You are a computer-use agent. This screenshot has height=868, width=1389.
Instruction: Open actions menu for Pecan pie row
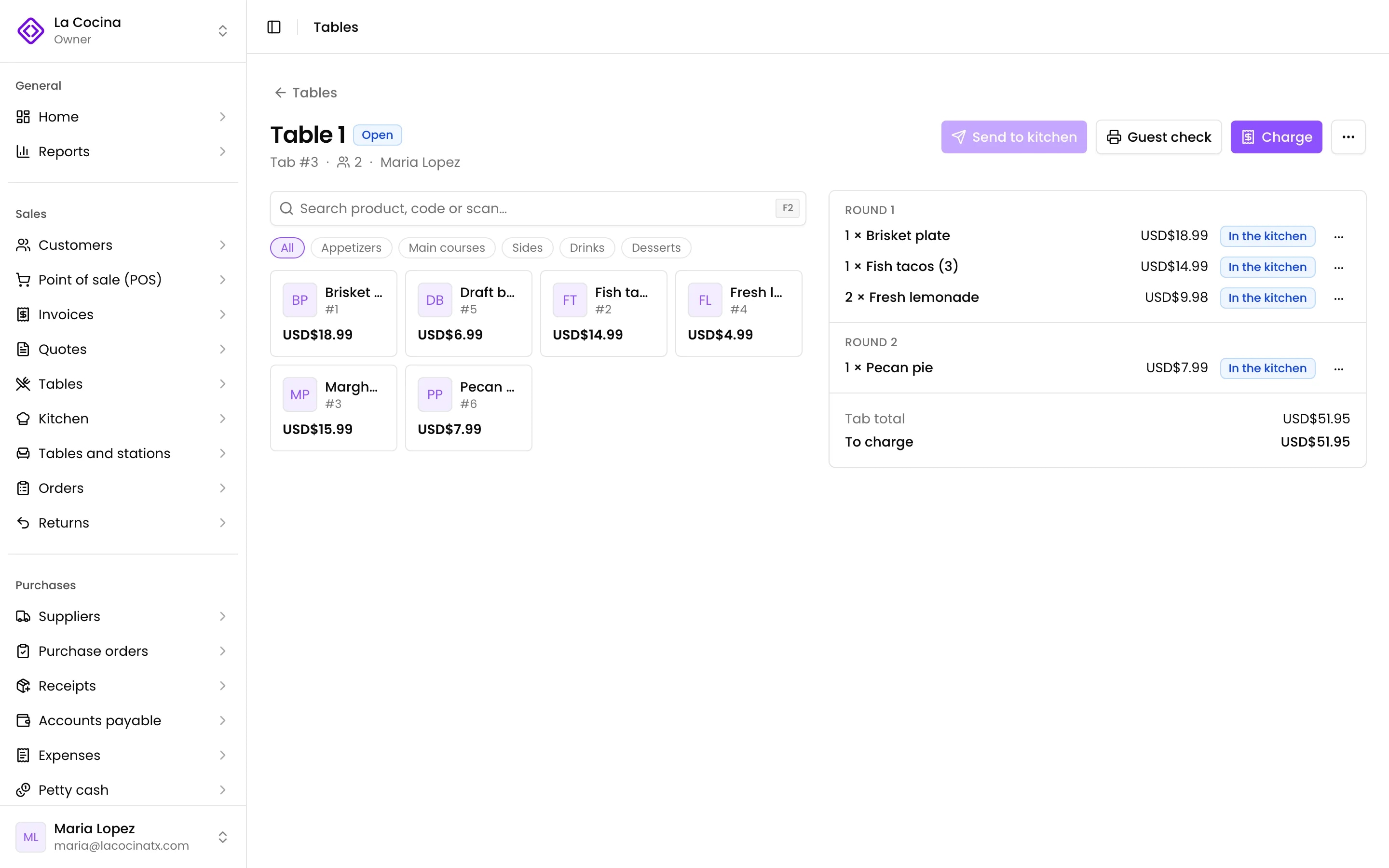1338,368
